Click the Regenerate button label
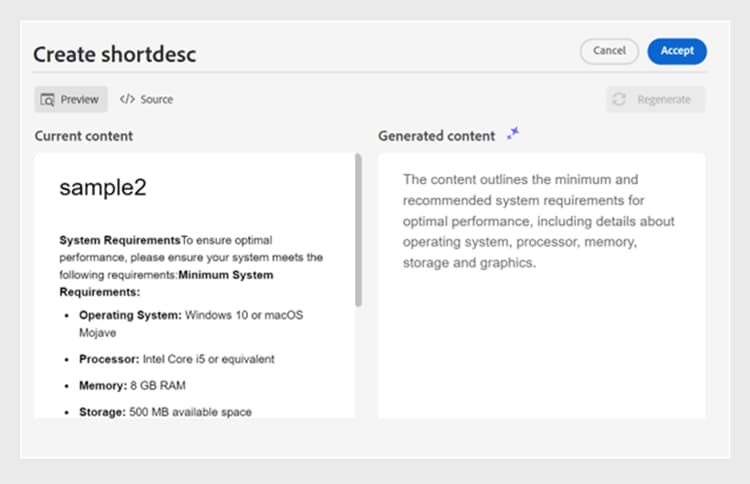Screen dimensions: 750x484 (664, 99)
